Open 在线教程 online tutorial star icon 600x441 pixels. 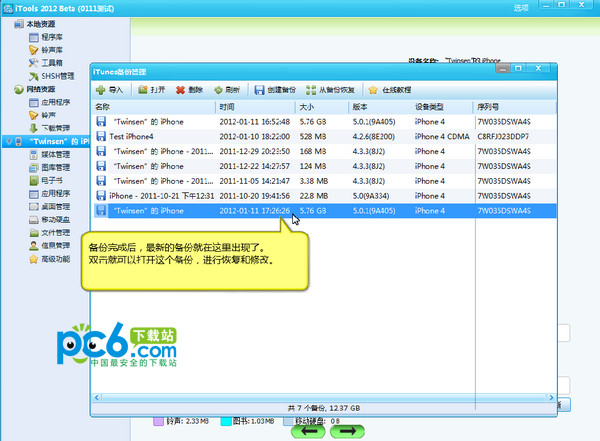(x=373, y=90)
